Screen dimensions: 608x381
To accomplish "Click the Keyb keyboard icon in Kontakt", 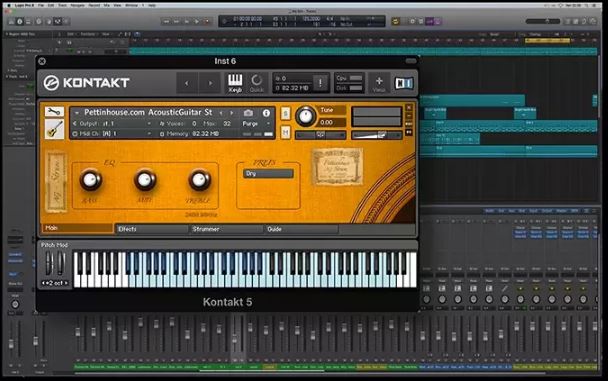I will click(x=235, y=83).
